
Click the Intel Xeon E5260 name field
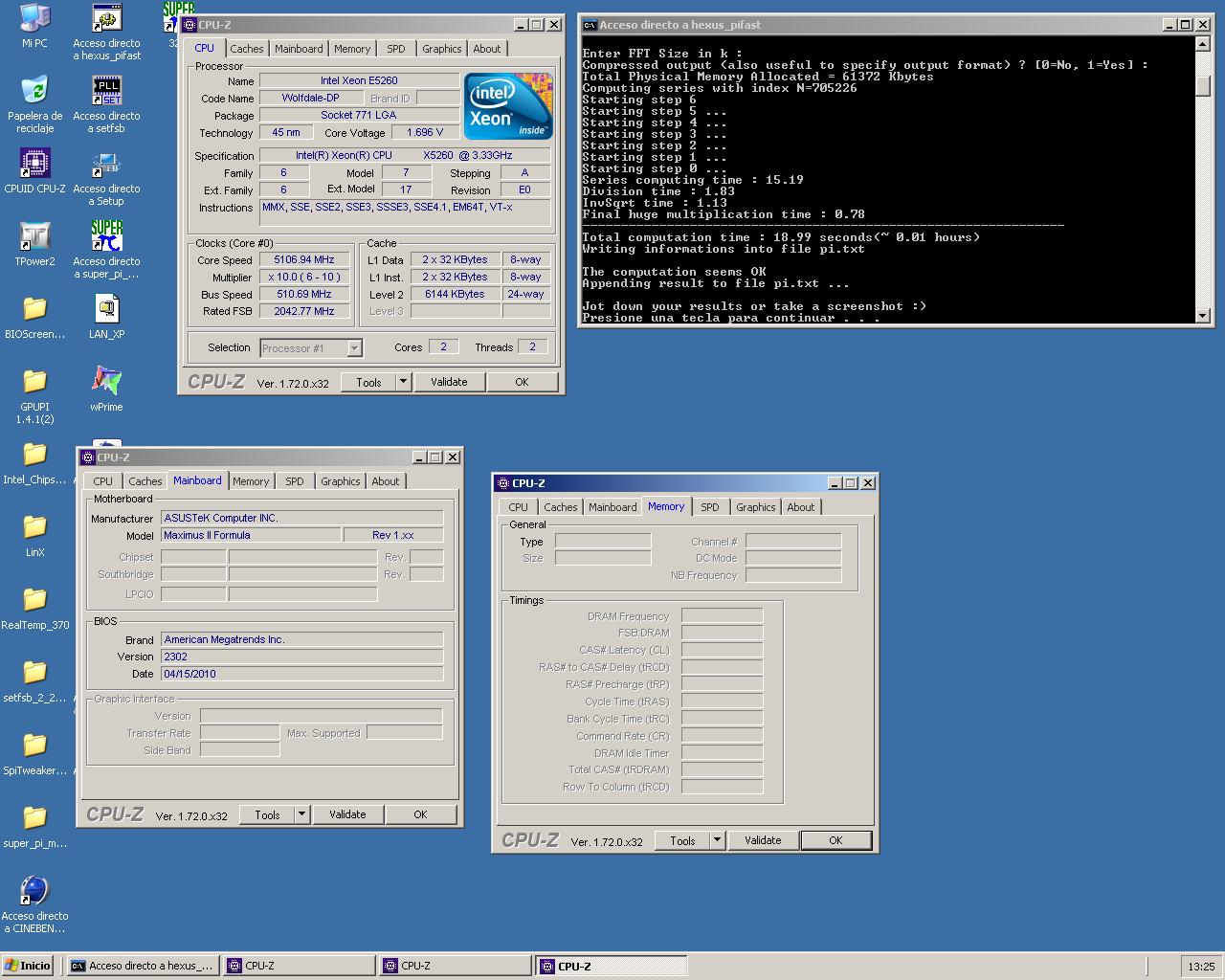point(359,81)
